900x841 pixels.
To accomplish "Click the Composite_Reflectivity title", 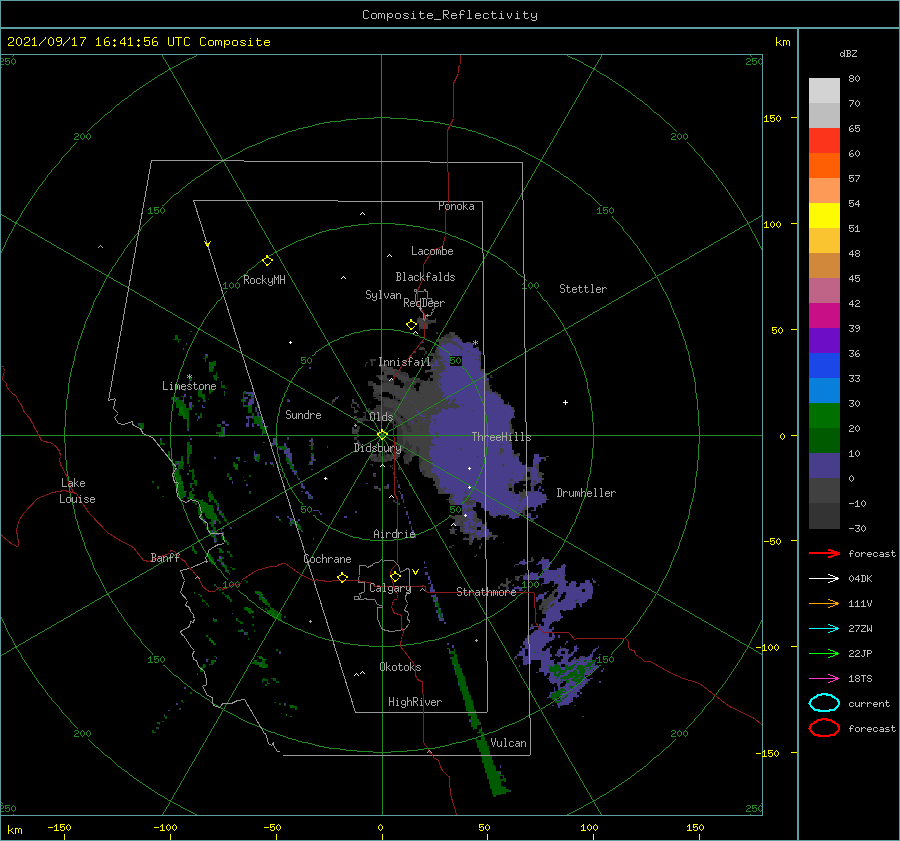I will coord(449,15).
